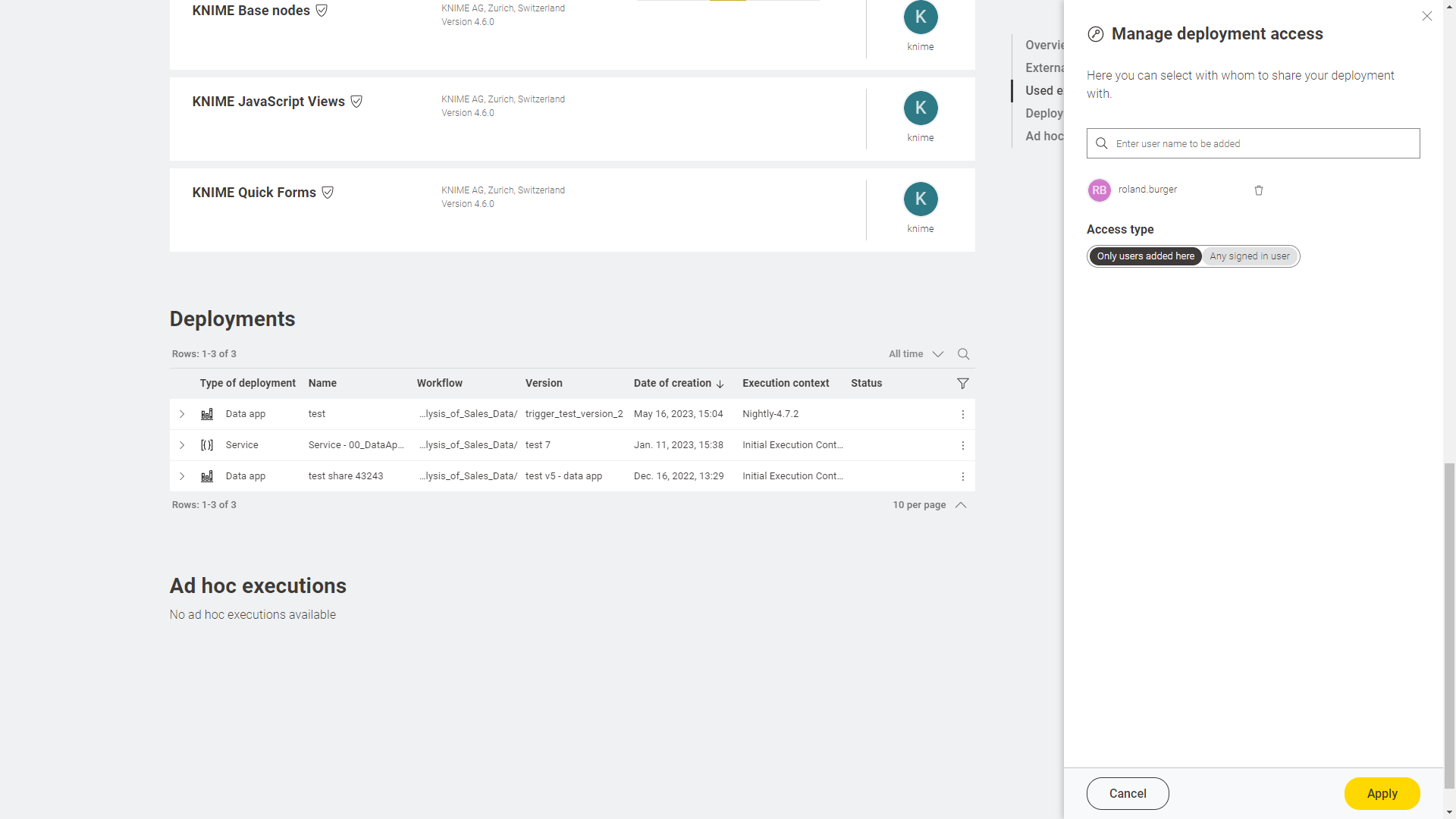This screenshot has width=1456, height=819.
Task: Click the search icon in deployments header
Action: (x=963, y=353)
